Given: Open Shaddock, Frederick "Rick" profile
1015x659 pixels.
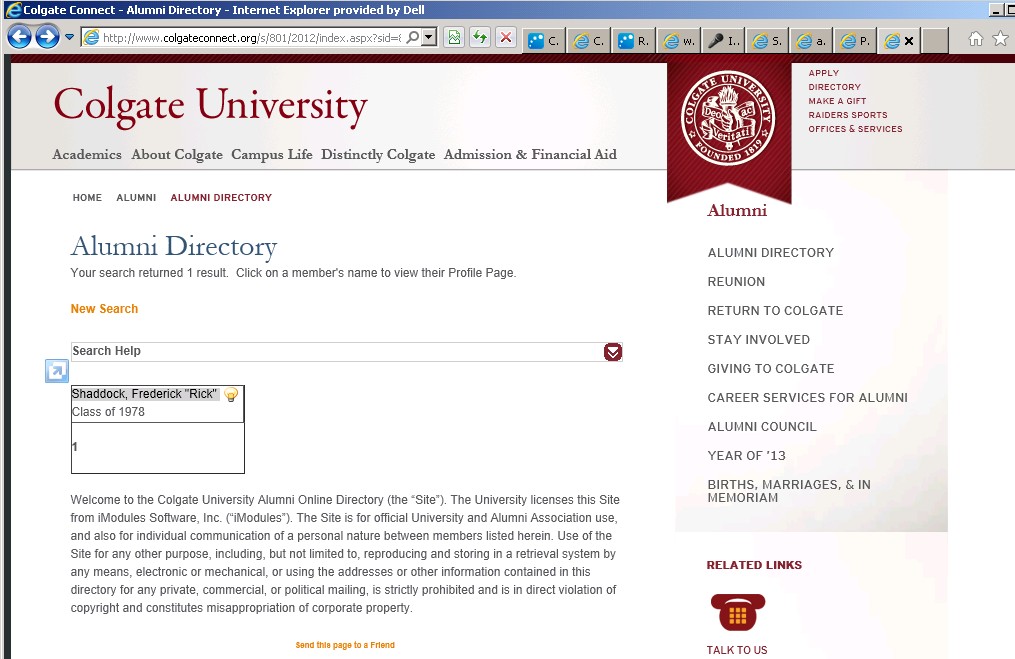Looking at the screenshot, I should pyautogui.click(x=144, y=394).
